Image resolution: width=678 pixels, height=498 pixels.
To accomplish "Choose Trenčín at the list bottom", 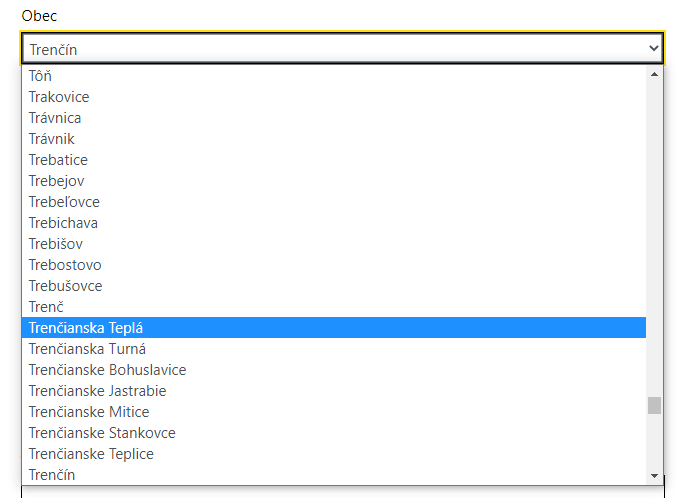I will 334,475.
